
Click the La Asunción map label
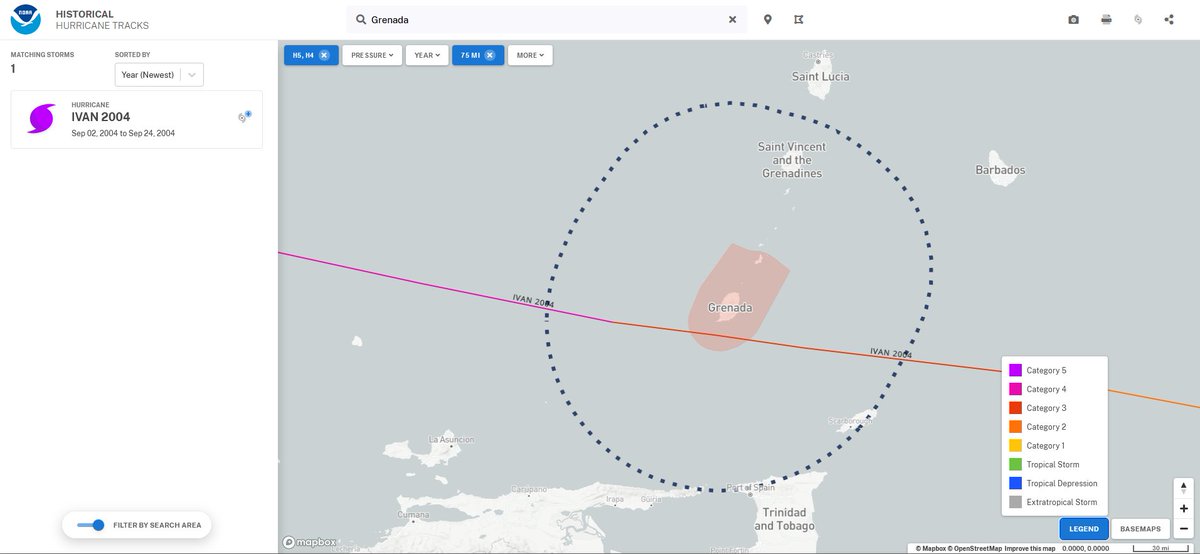[449, 439]
